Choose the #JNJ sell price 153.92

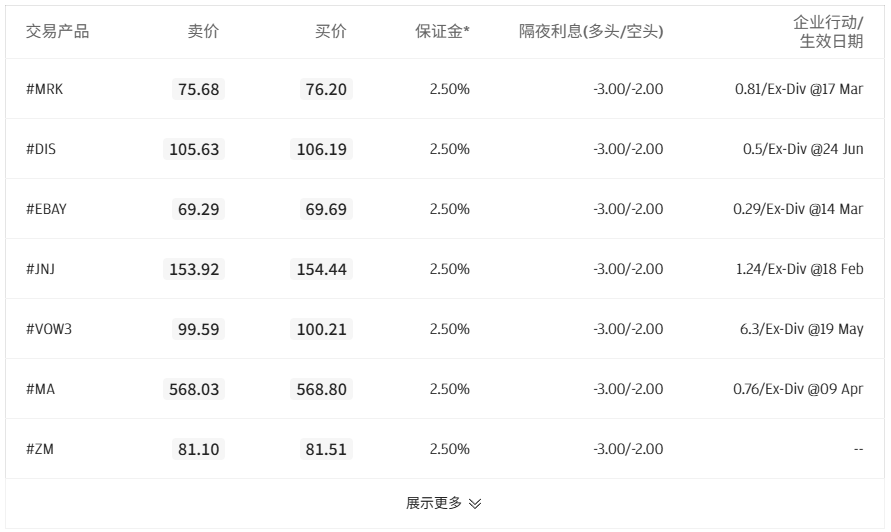[194, 269]
